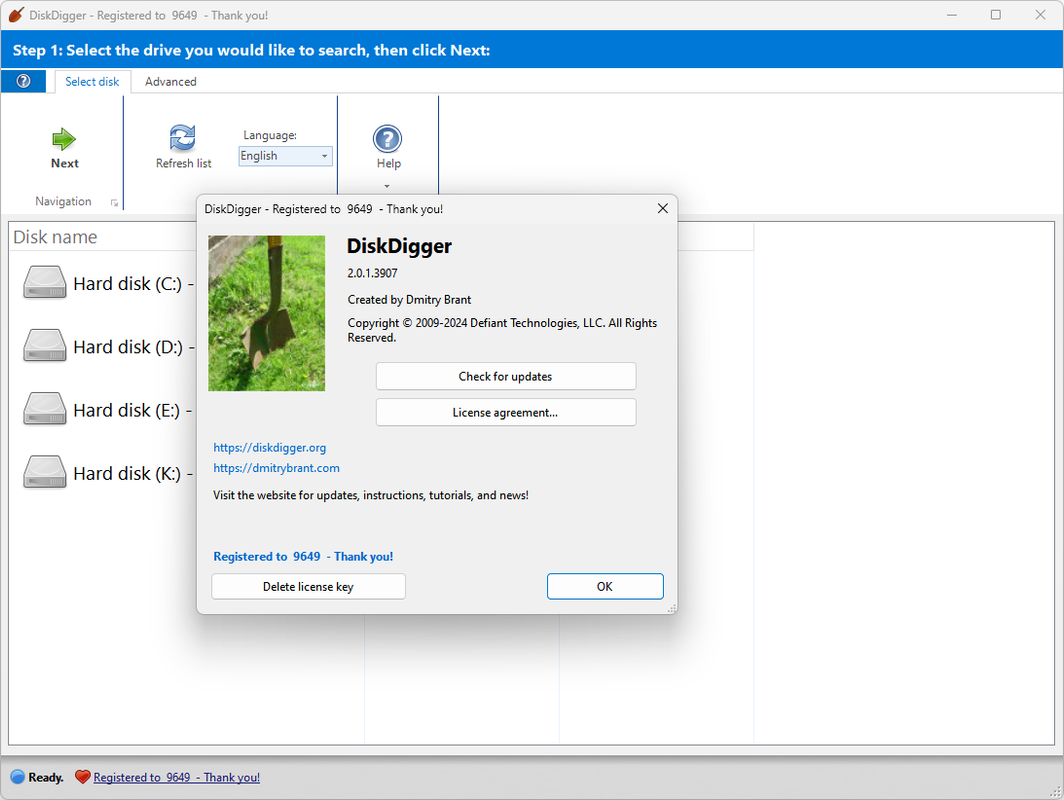Click the Delete license key button

click(308, 587)
